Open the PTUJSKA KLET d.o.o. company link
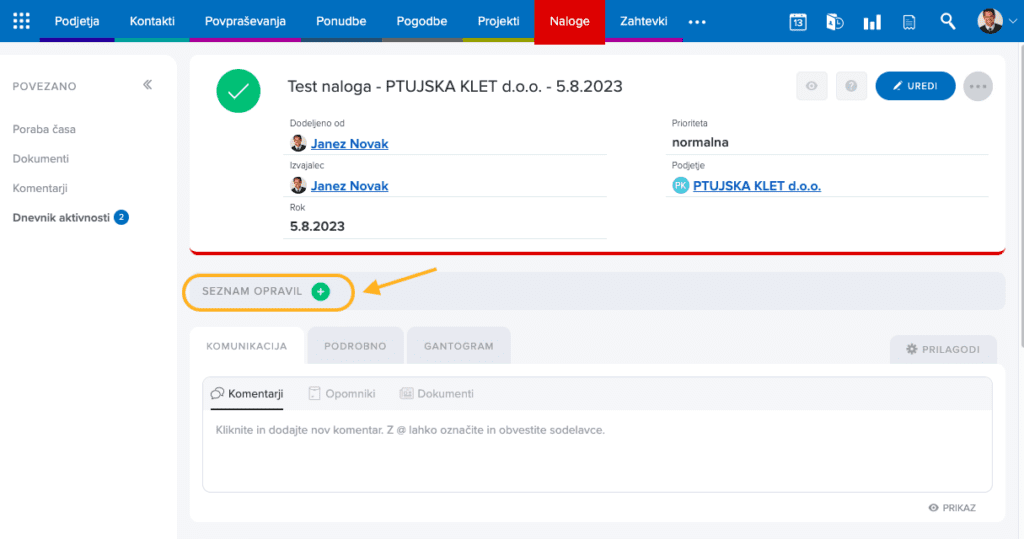This screenshot has width=1024, height=539. (756, 186)
